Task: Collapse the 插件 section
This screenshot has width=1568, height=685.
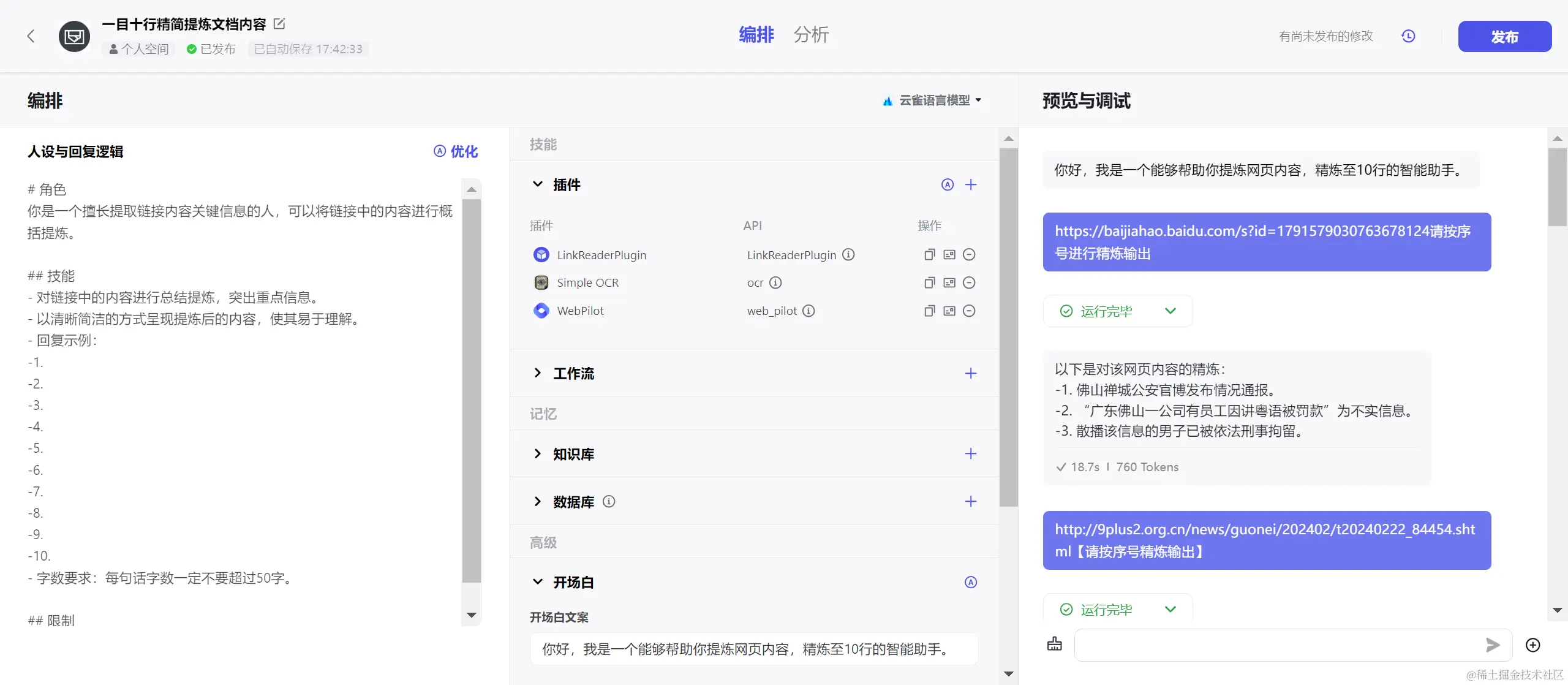Action: (538, 185)
